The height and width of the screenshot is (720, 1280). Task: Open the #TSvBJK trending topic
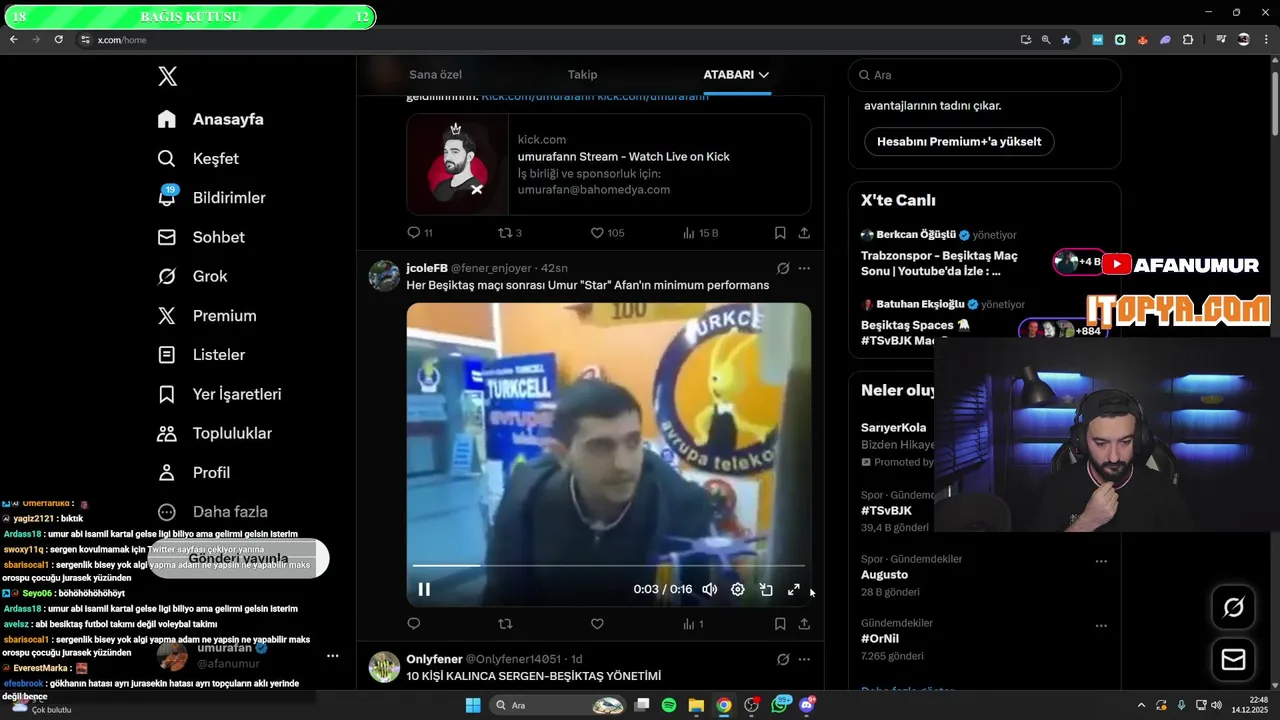coord(886,511)
